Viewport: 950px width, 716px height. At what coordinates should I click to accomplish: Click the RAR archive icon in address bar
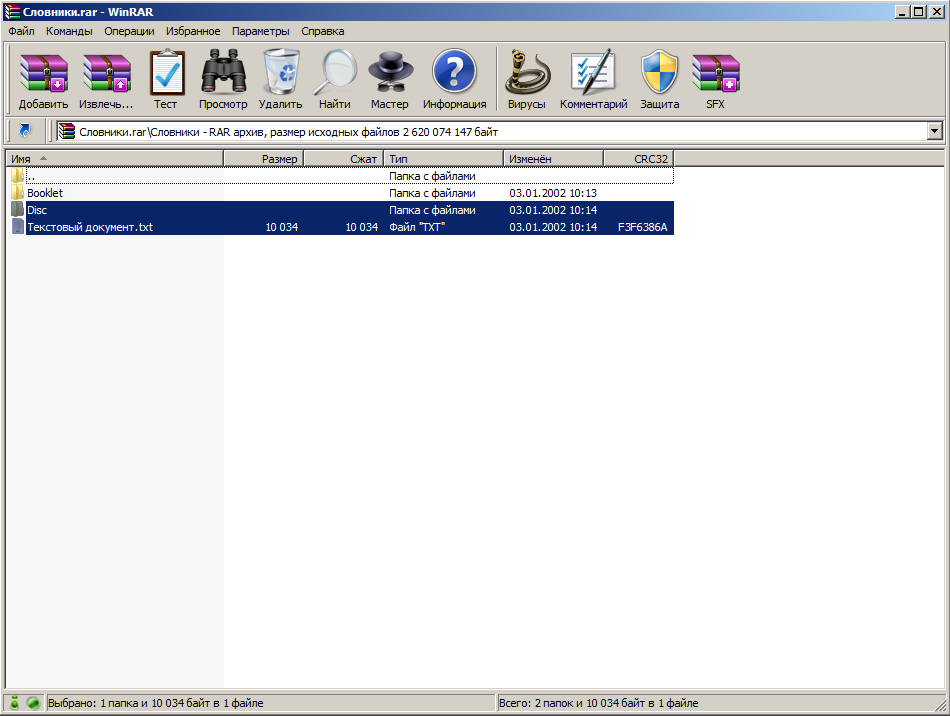[x=66, y=131]
